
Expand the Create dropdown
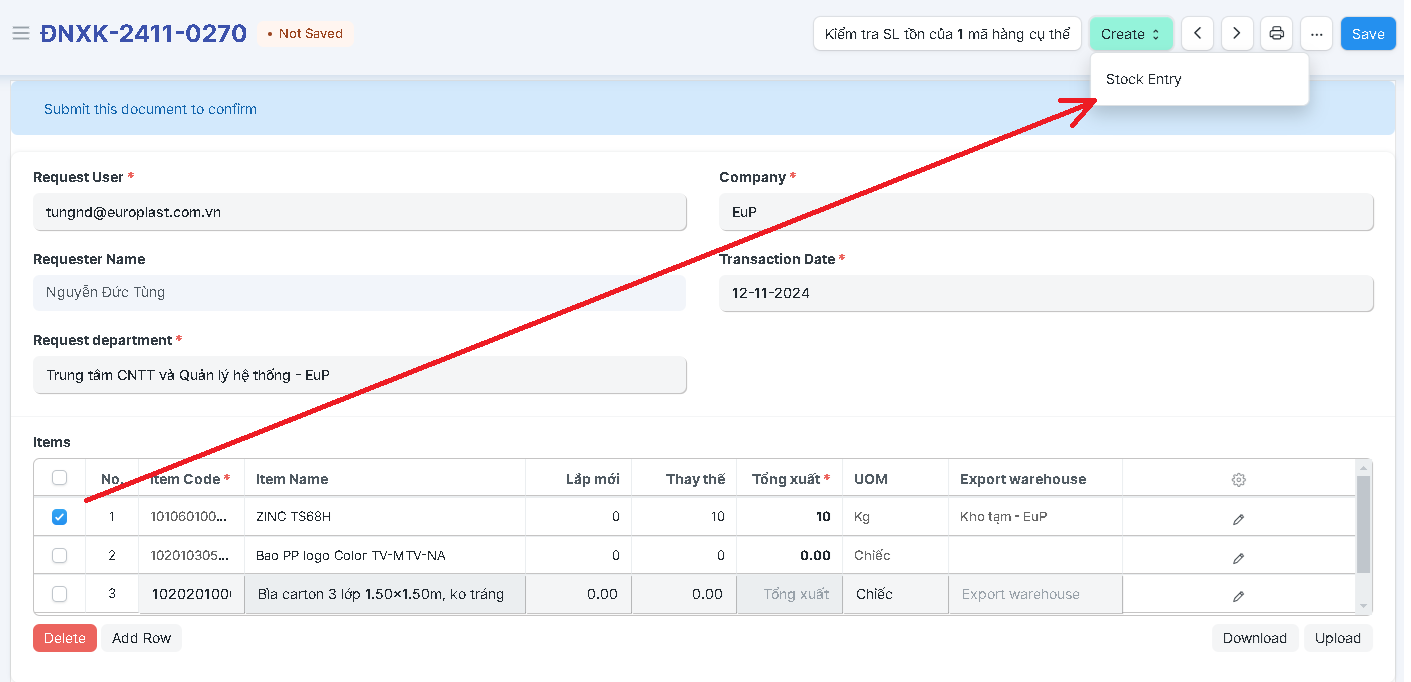click(x=1130, y=34)
